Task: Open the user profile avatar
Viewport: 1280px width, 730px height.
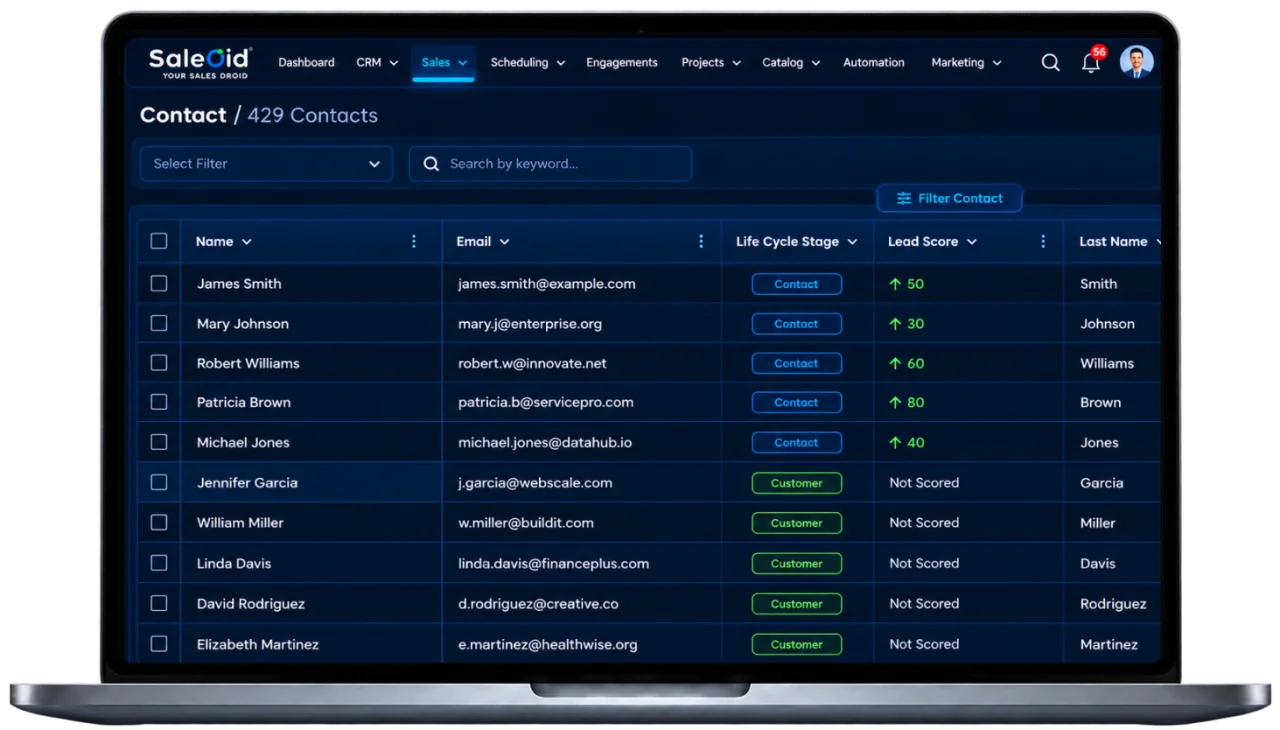Action: [x=1136, y=61]
